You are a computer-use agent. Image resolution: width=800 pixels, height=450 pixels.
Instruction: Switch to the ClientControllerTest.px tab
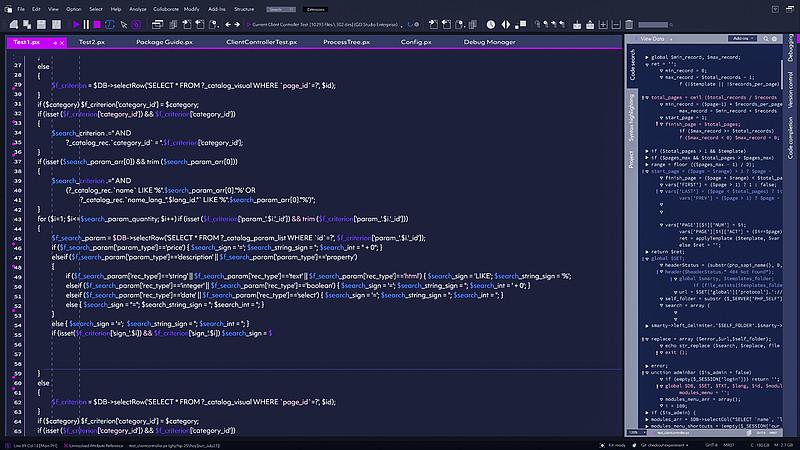coord(261,42)
